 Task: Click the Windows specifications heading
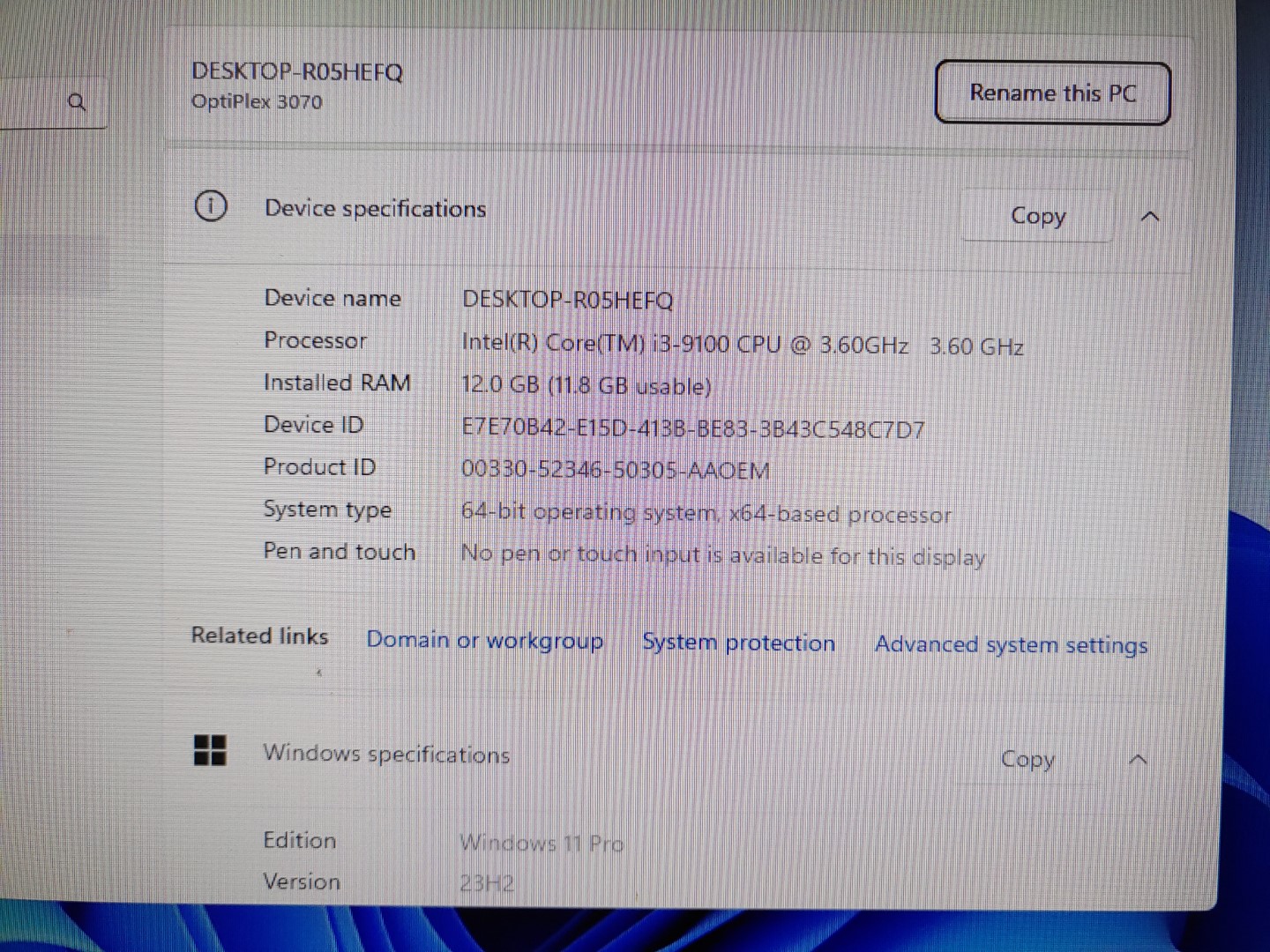click(x=386, y=755)
